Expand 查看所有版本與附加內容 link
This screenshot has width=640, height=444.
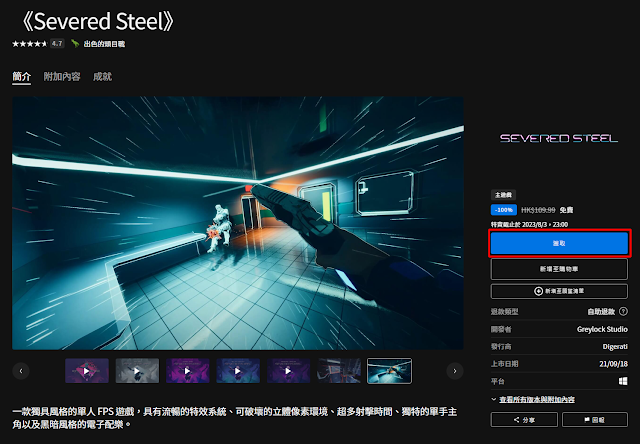point(537,400)
